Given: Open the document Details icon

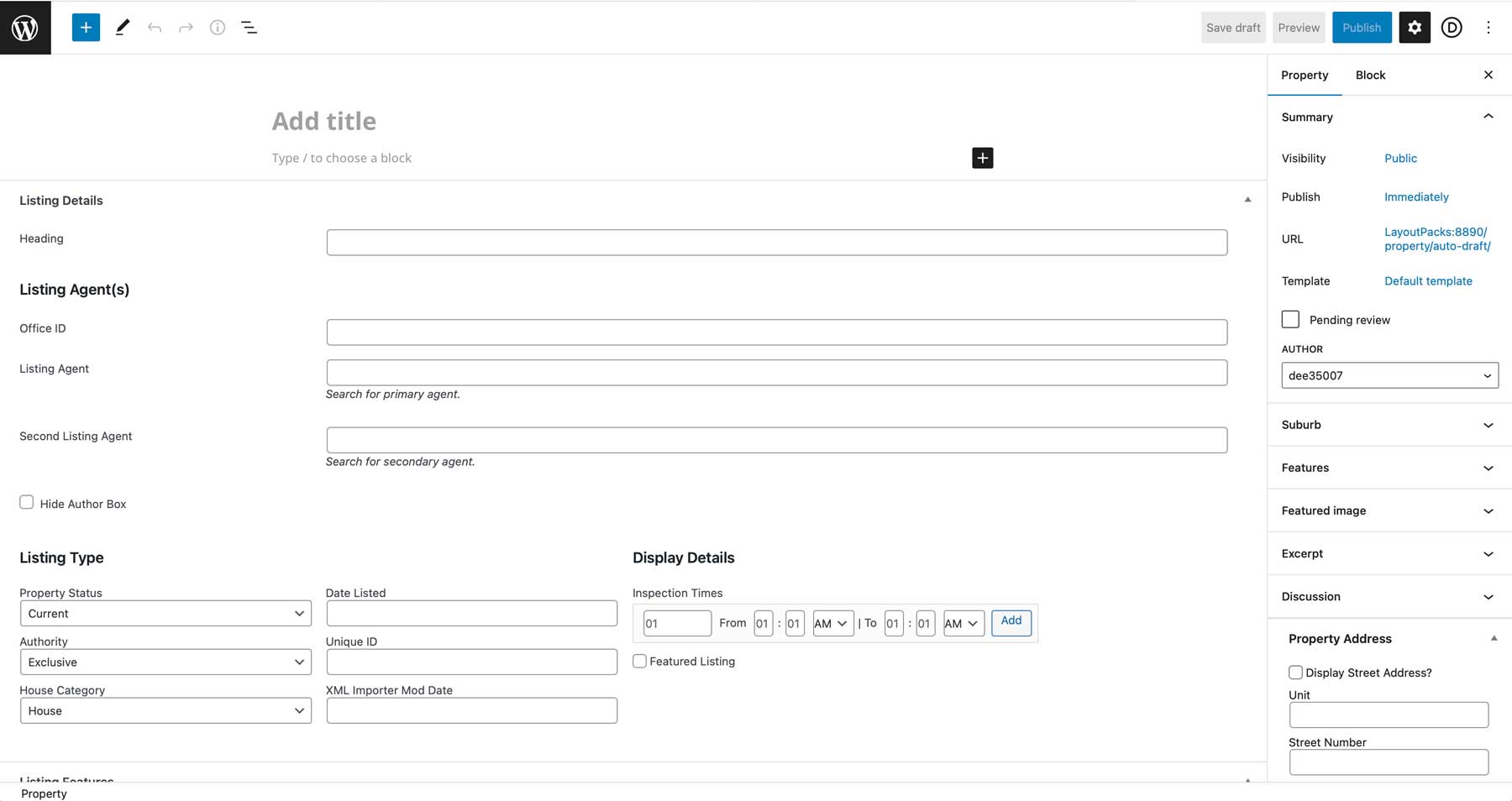Looking at the screenshot, I should pos(218,27).
